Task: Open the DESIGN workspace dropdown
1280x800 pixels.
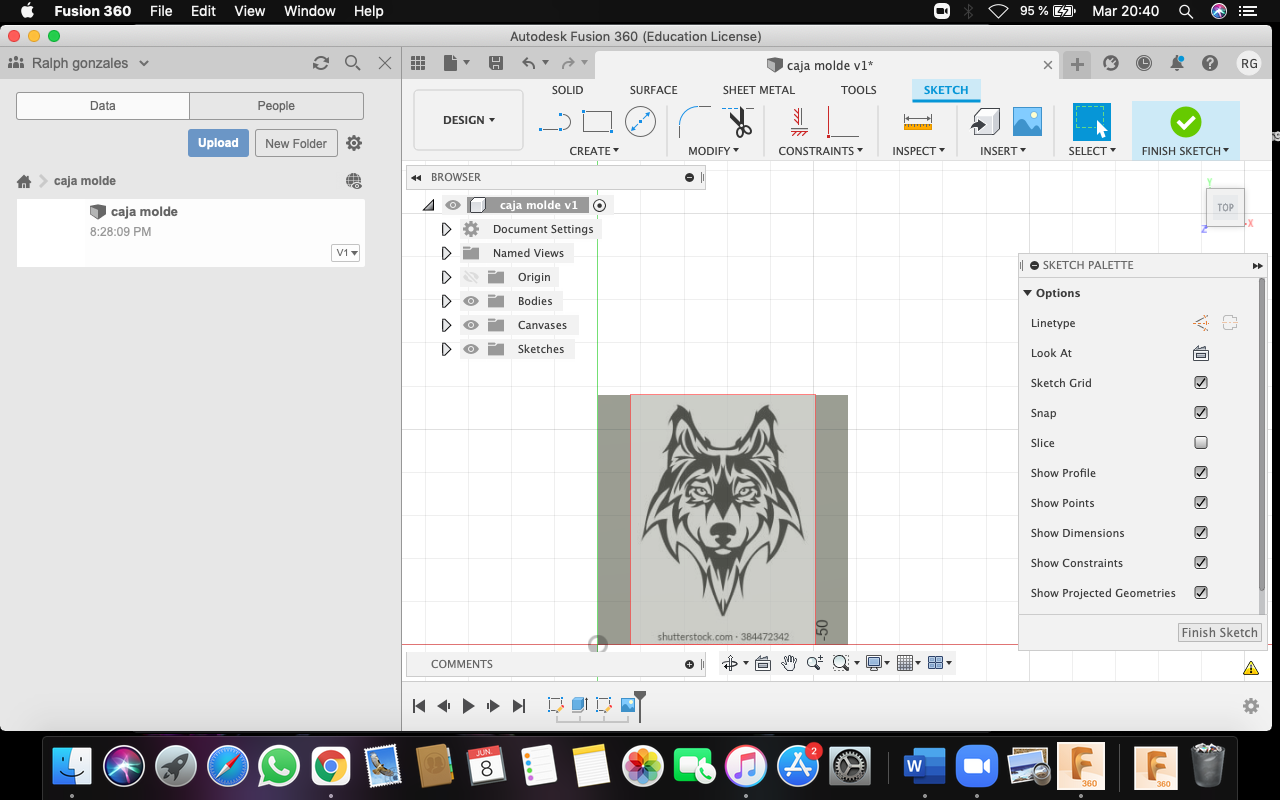Action: [468, 120]
